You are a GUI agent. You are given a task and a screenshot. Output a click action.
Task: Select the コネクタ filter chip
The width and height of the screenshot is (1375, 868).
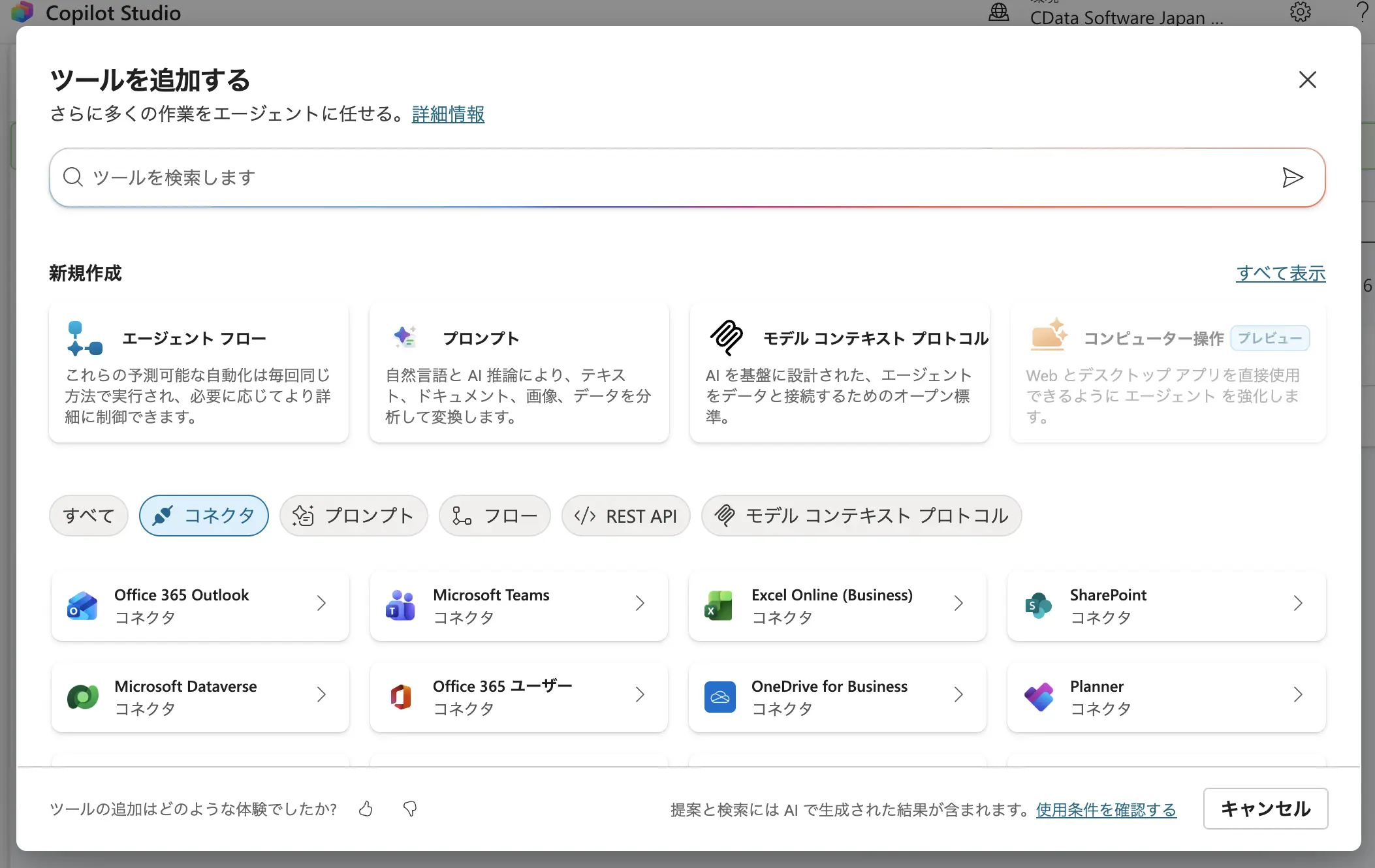(204, 515)
